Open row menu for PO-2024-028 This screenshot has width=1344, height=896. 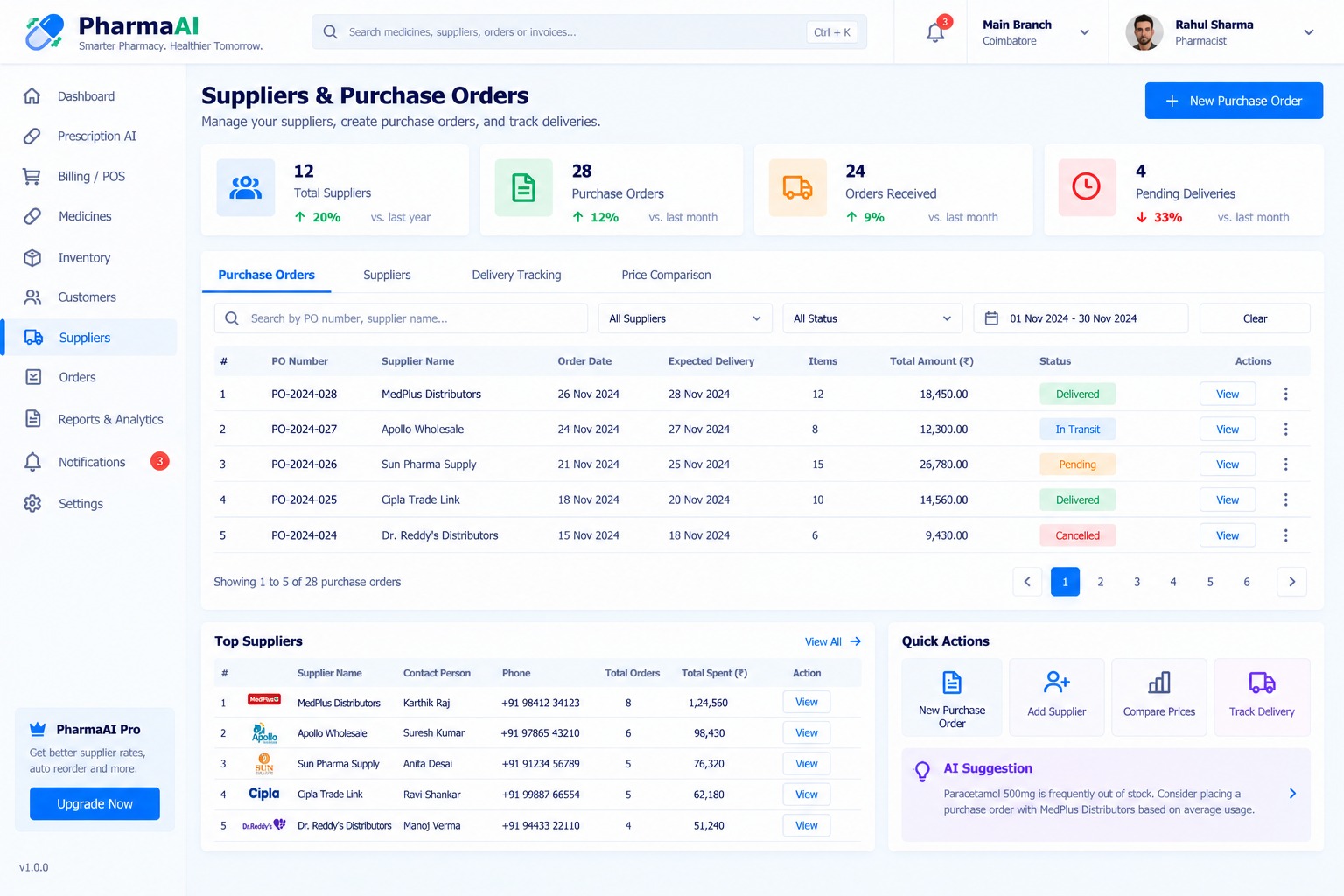pyautogui.click(x=1285, y=395)
